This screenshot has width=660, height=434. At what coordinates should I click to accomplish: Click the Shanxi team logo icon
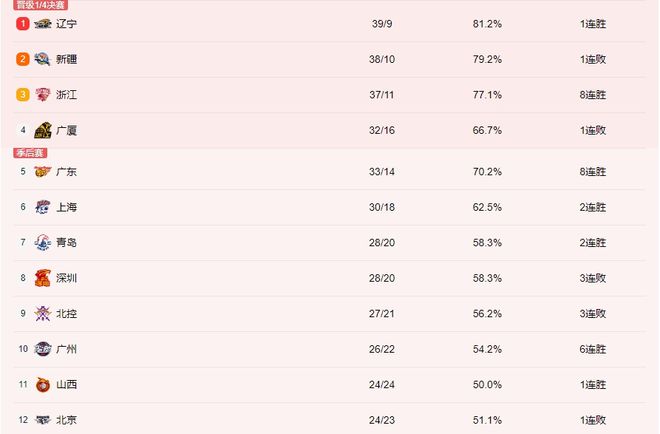point(43,385)
